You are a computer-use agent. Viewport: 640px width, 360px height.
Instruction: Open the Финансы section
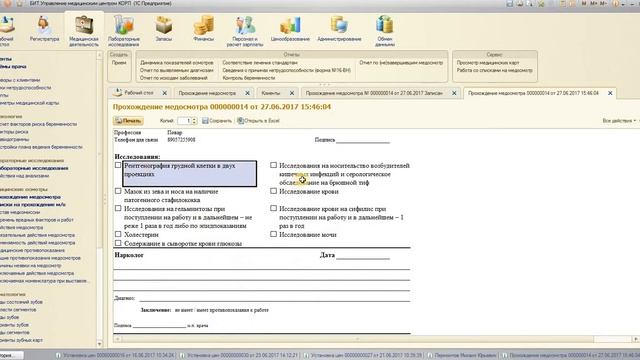coord(203,29)
